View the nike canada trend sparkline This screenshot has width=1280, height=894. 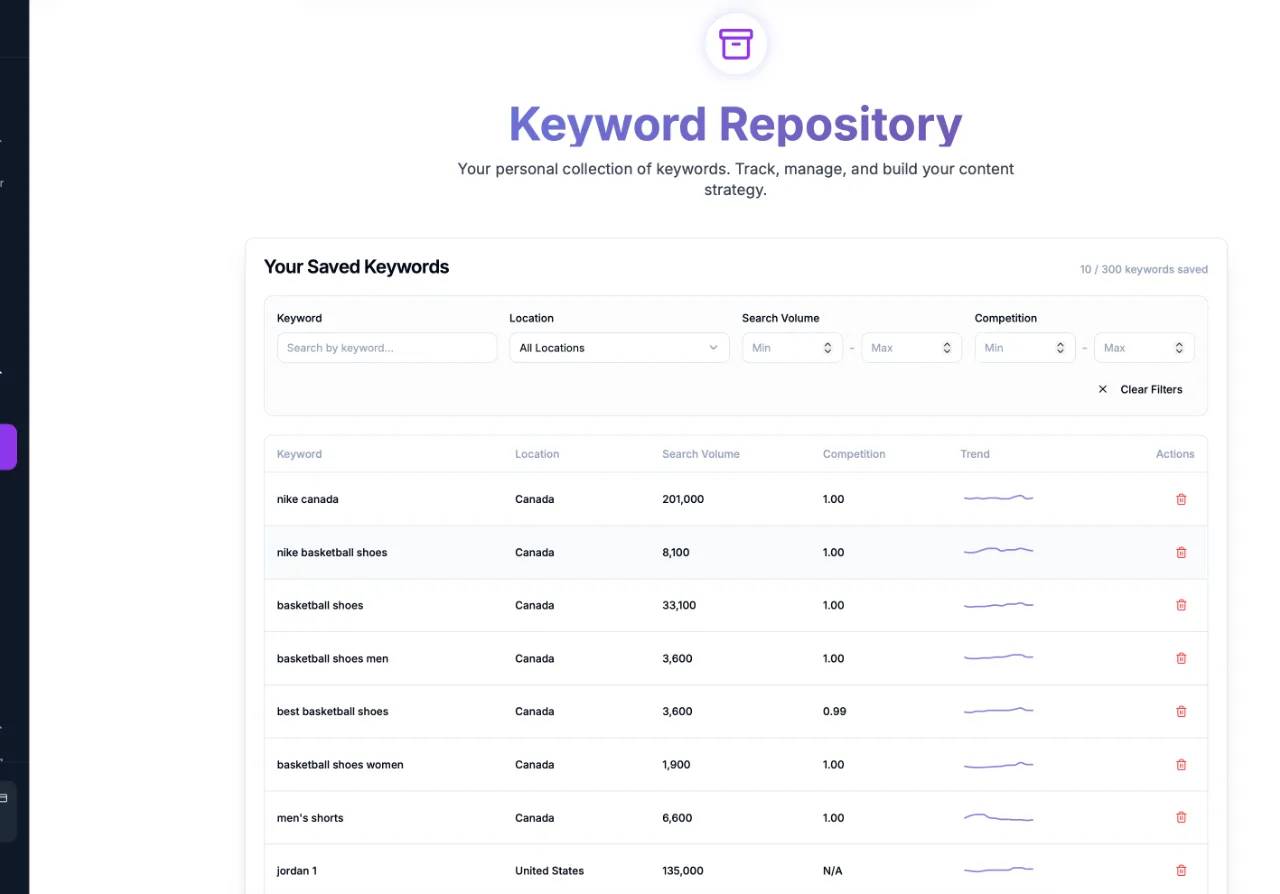point(998,497)
